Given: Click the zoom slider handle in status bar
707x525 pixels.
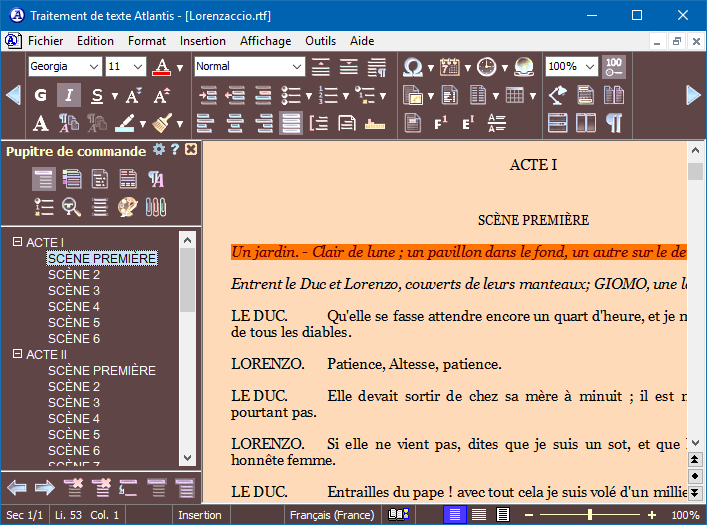Looking at the screenshot, I should tap(590, 514).
